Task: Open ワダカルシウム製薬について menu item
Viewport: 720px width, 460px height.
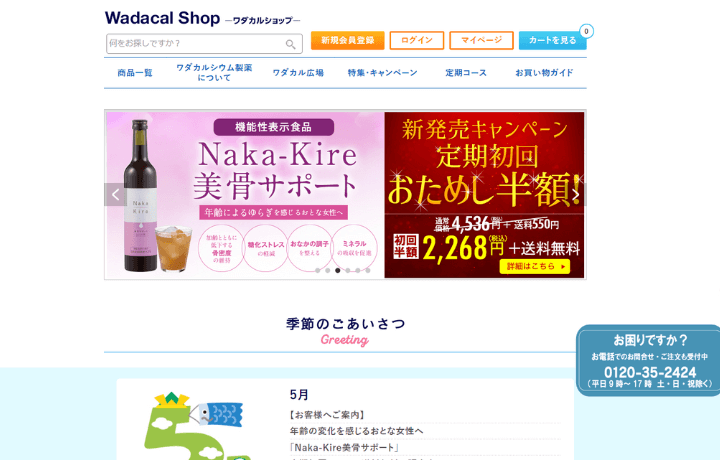Action: (x=214, y=73)
